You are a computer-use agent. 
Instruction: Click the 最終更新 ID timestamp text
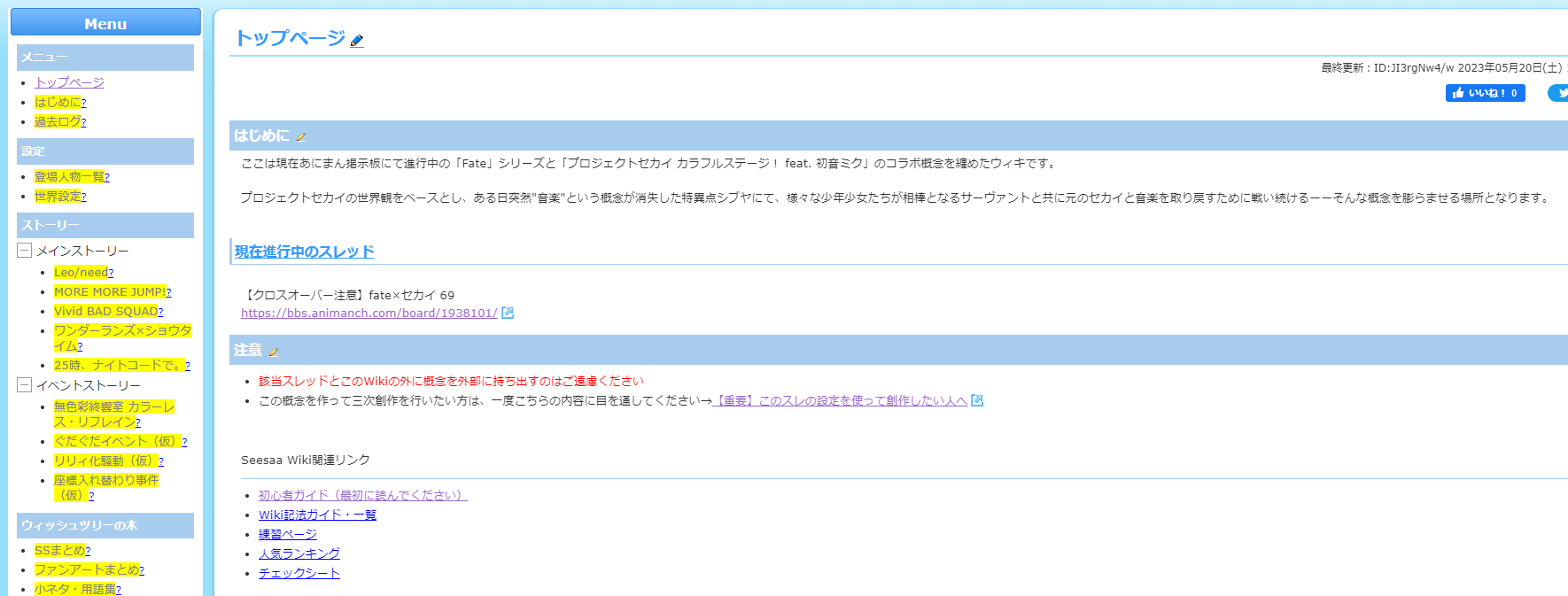1444,67
